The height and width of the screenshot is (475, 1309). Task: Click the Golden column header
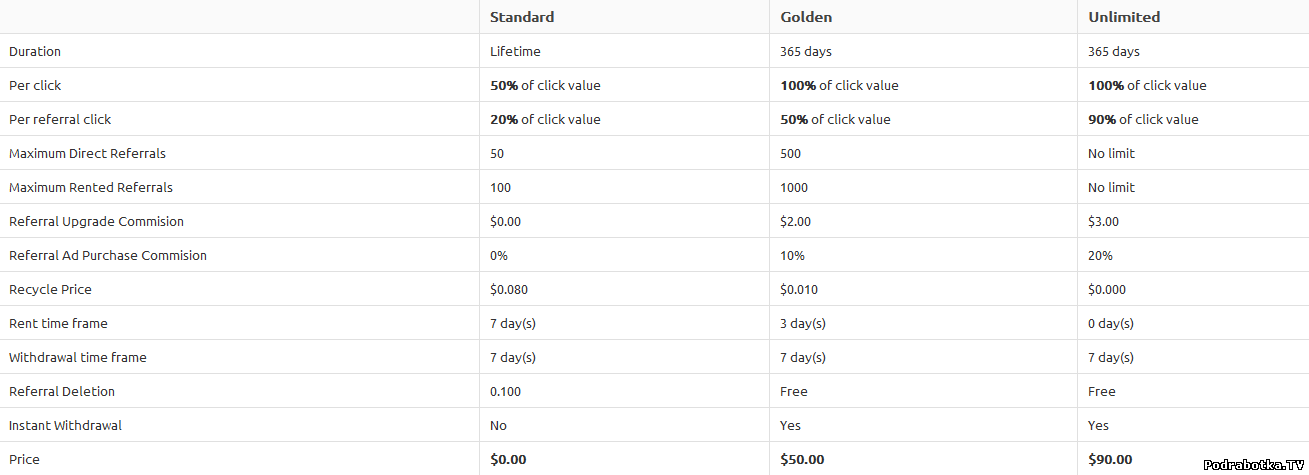point(806,17)
